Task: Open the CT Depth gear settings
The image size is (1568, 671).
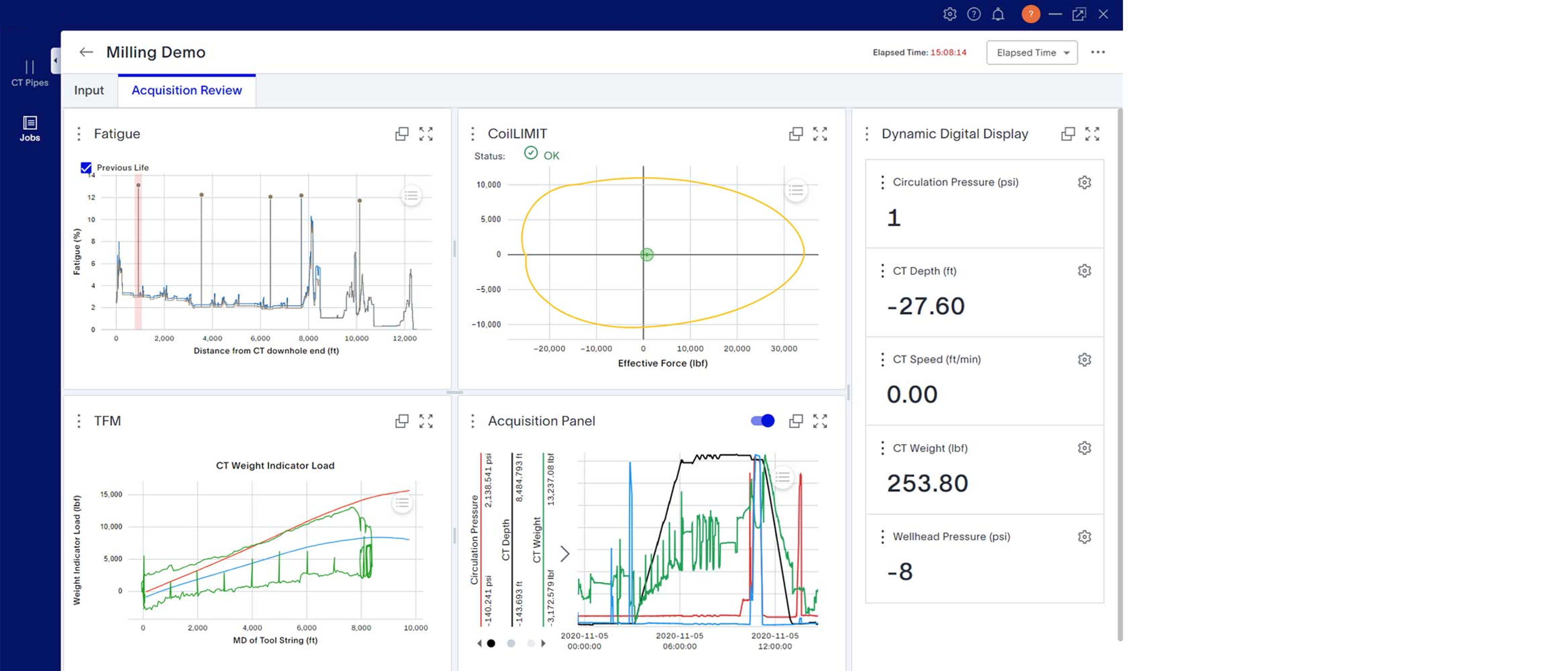Action: click(x=1084, y=271)
